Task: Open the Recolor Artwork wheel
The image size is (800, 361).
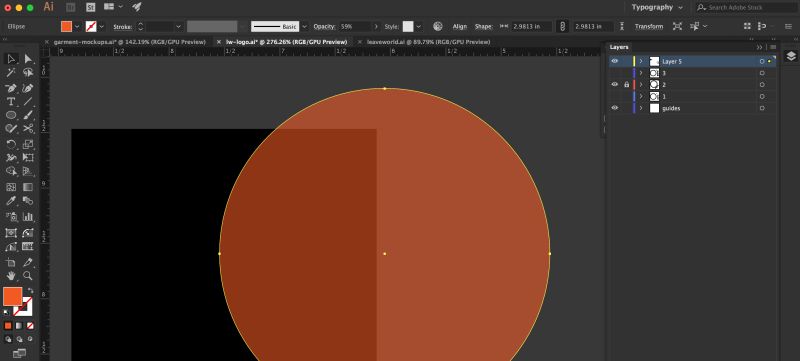Action: point(437,27)
